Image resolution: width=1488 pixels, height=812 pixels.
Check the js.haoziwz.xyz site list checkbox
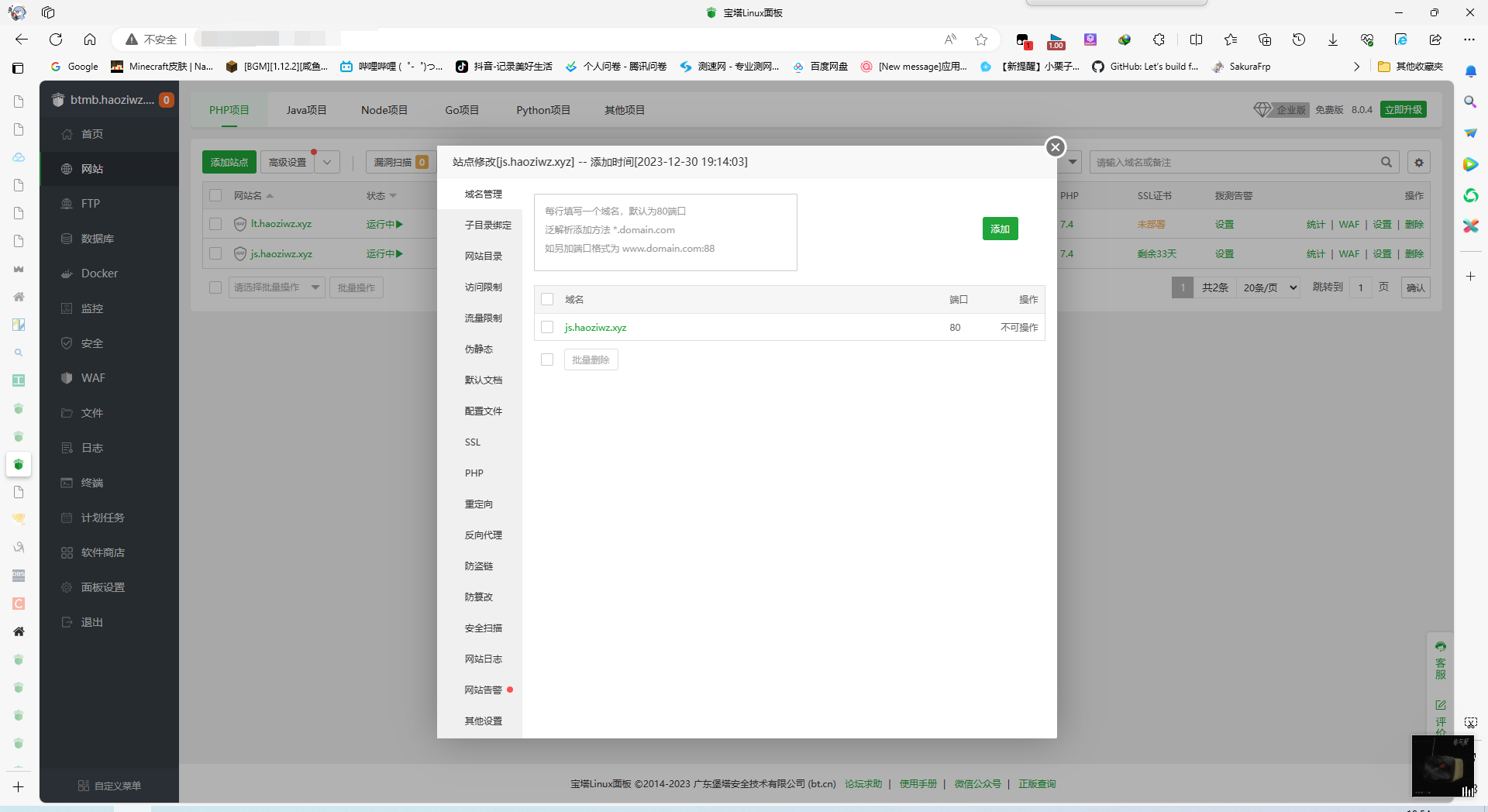click(215, 253)
